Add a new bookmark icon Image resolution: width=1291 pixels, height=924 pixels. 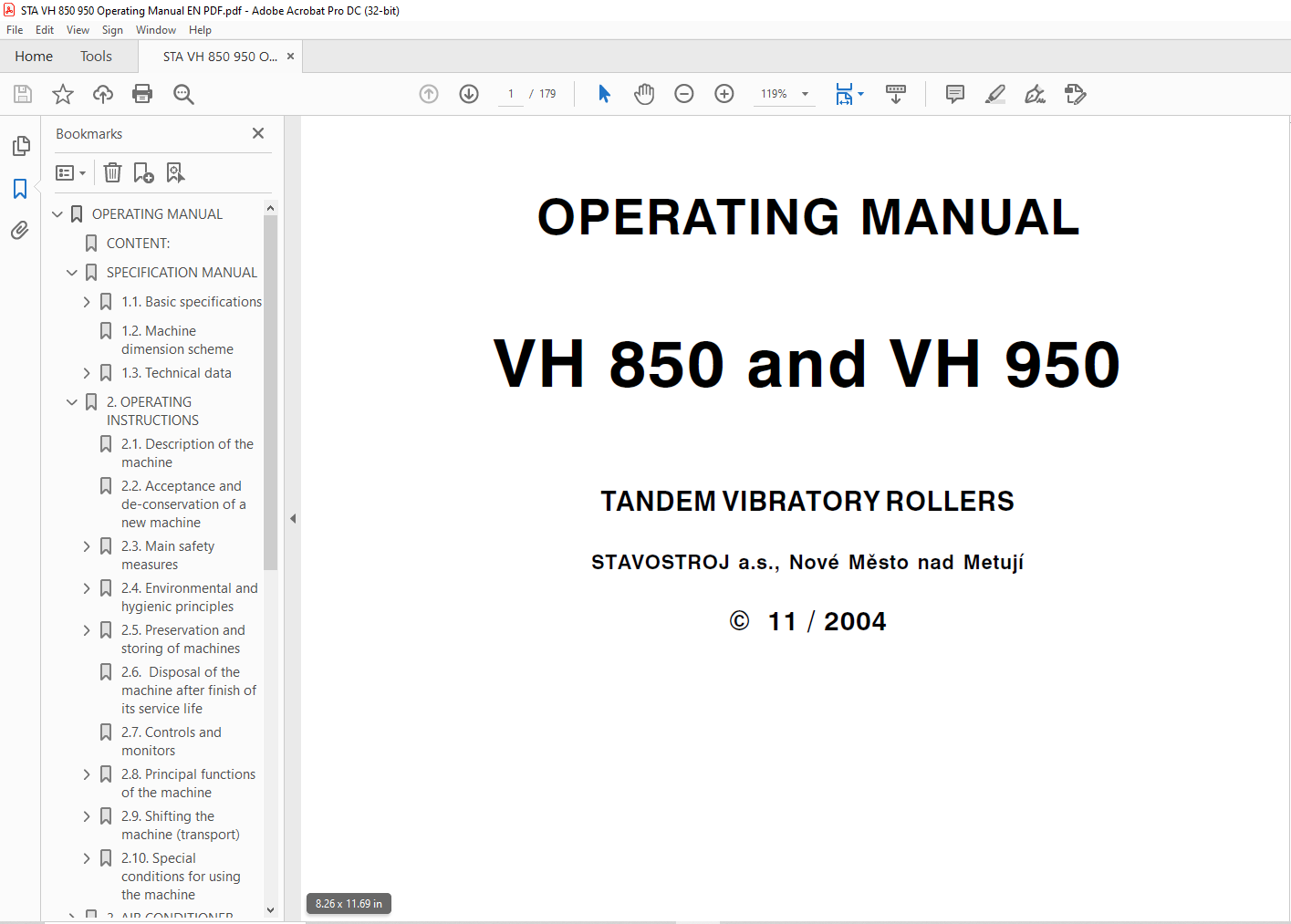[144, 172]
